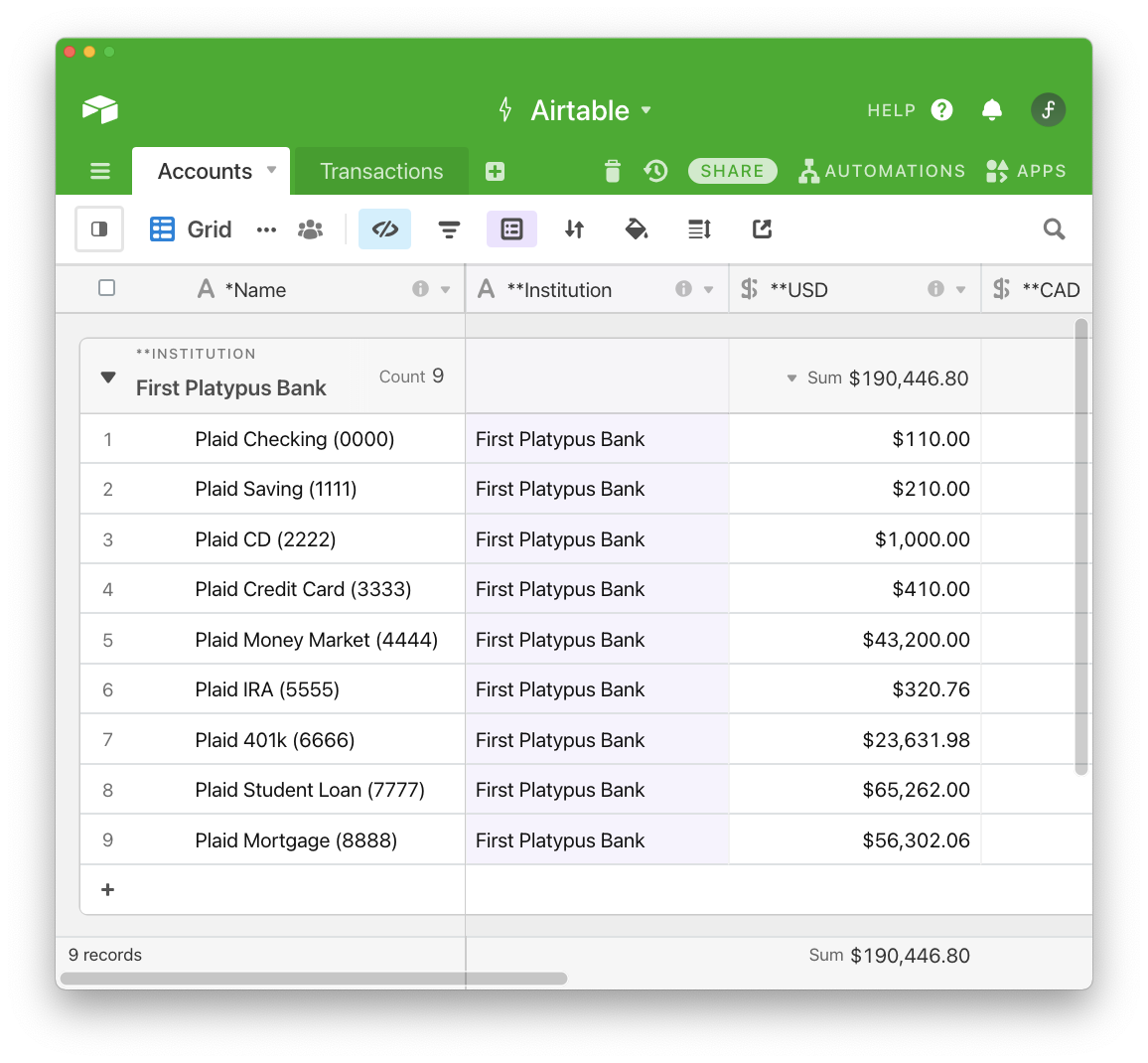
Task: Collapse the First Platypus Bank group
Action: 108,379
